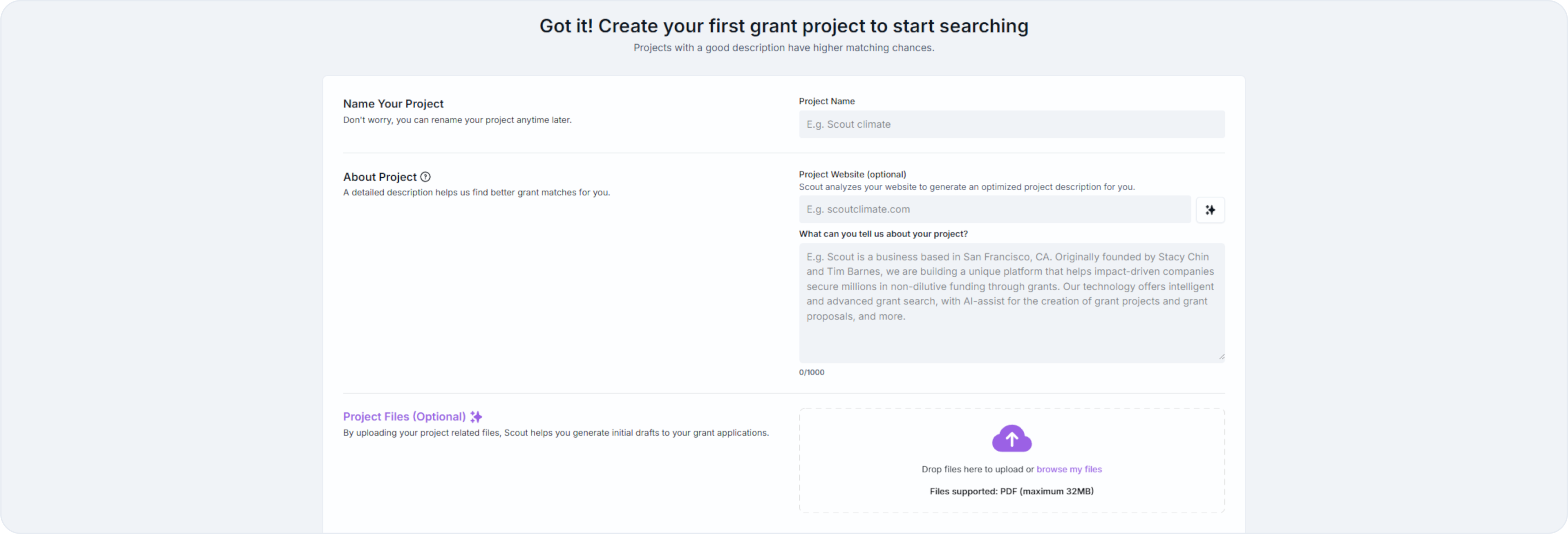Click 'What can you tell us' label
Viewport: 1568px width, 534px height.
883,234
